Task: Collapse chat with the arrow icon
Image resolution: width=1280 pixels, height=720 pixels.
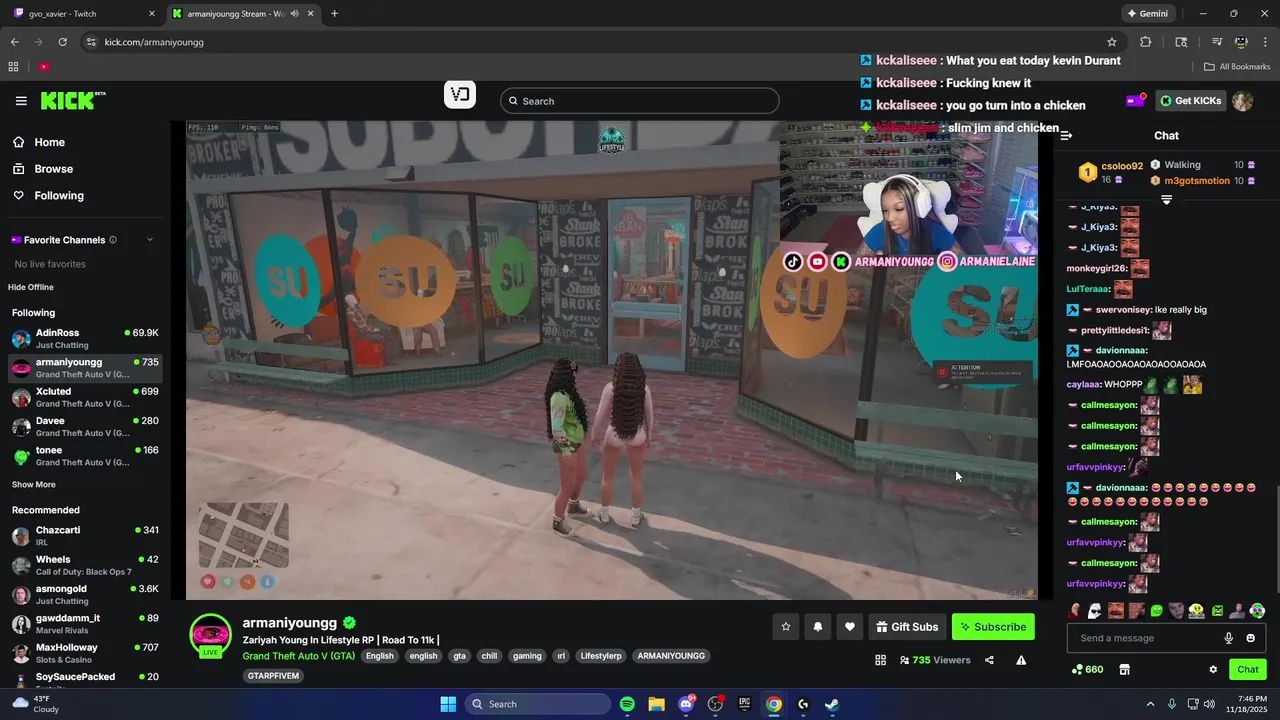Action: pos(1066,135)
